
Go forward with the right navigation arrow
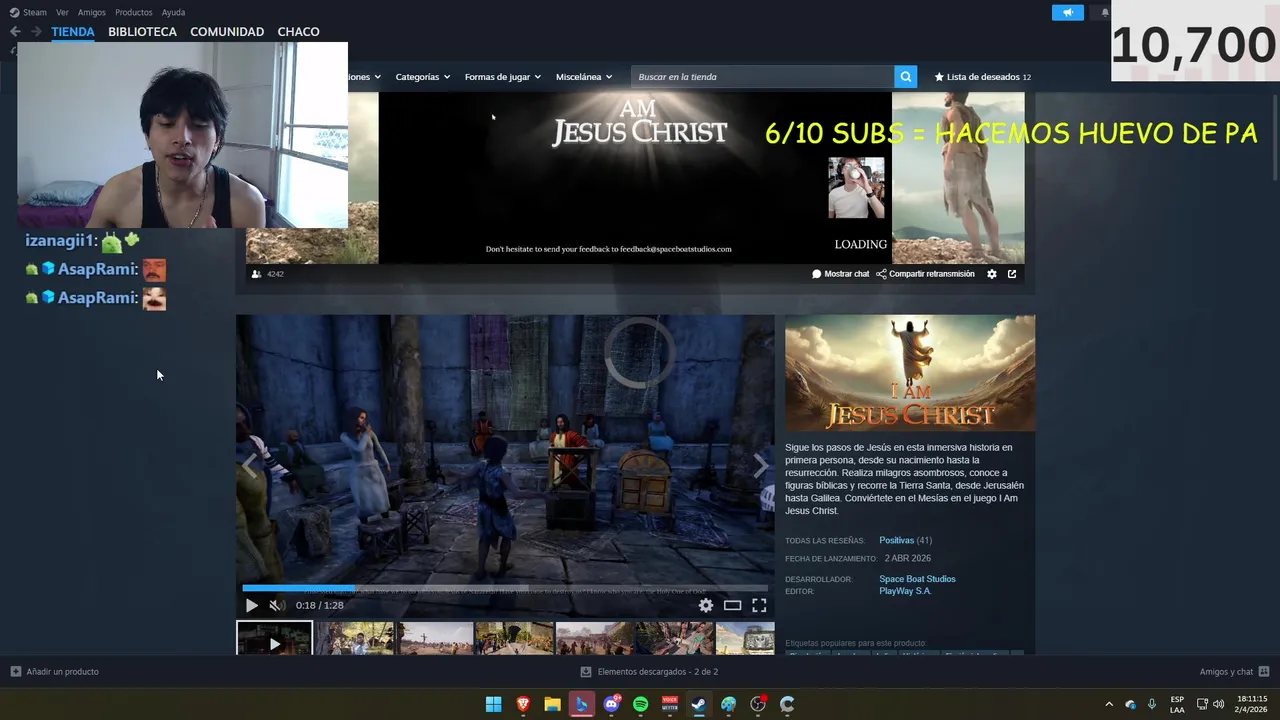click(x=36, y=32)
